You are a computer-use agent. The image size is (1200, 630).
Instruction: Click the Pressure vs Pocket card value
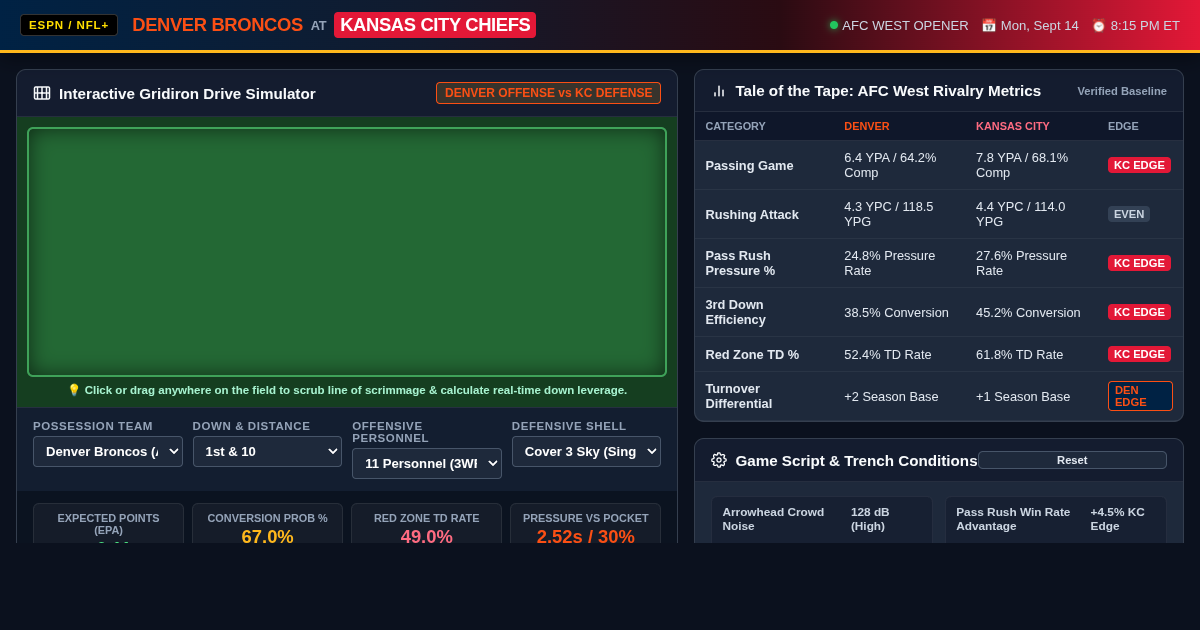point(586,537)
